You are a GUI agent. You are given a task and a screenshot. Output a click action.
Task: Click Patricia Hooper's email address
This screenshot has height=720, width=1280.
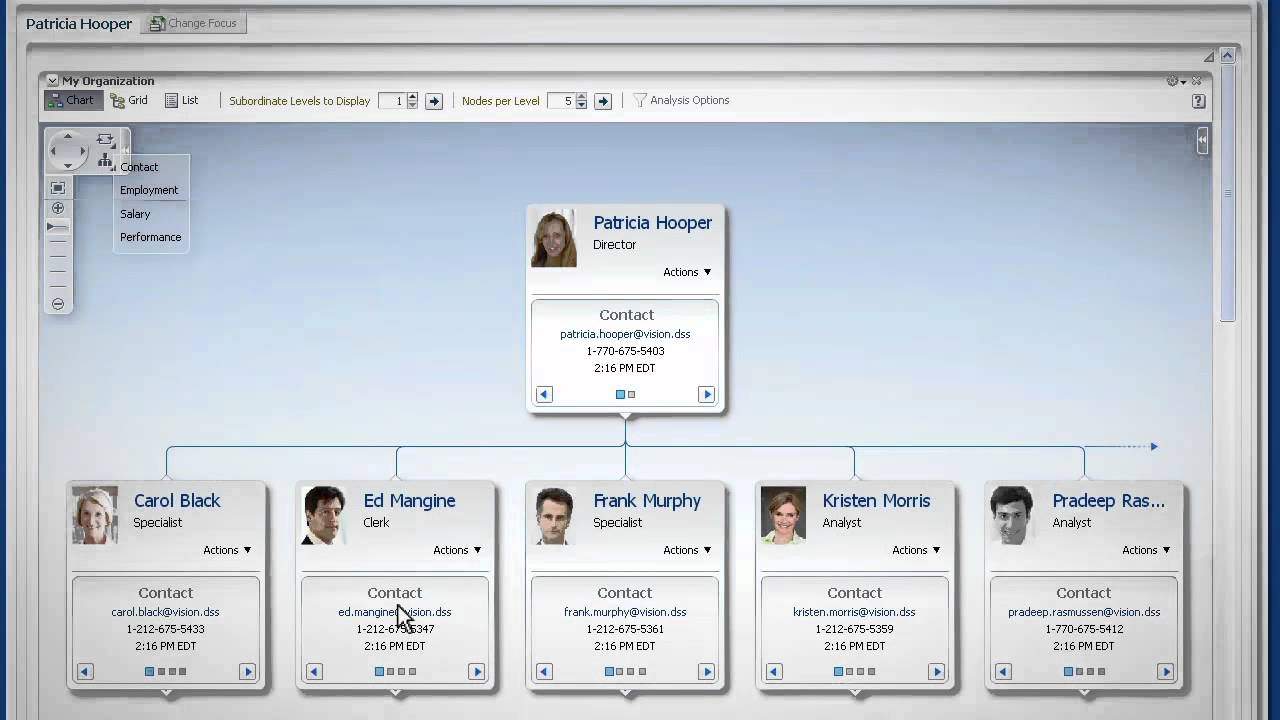(x=625, y=334)
